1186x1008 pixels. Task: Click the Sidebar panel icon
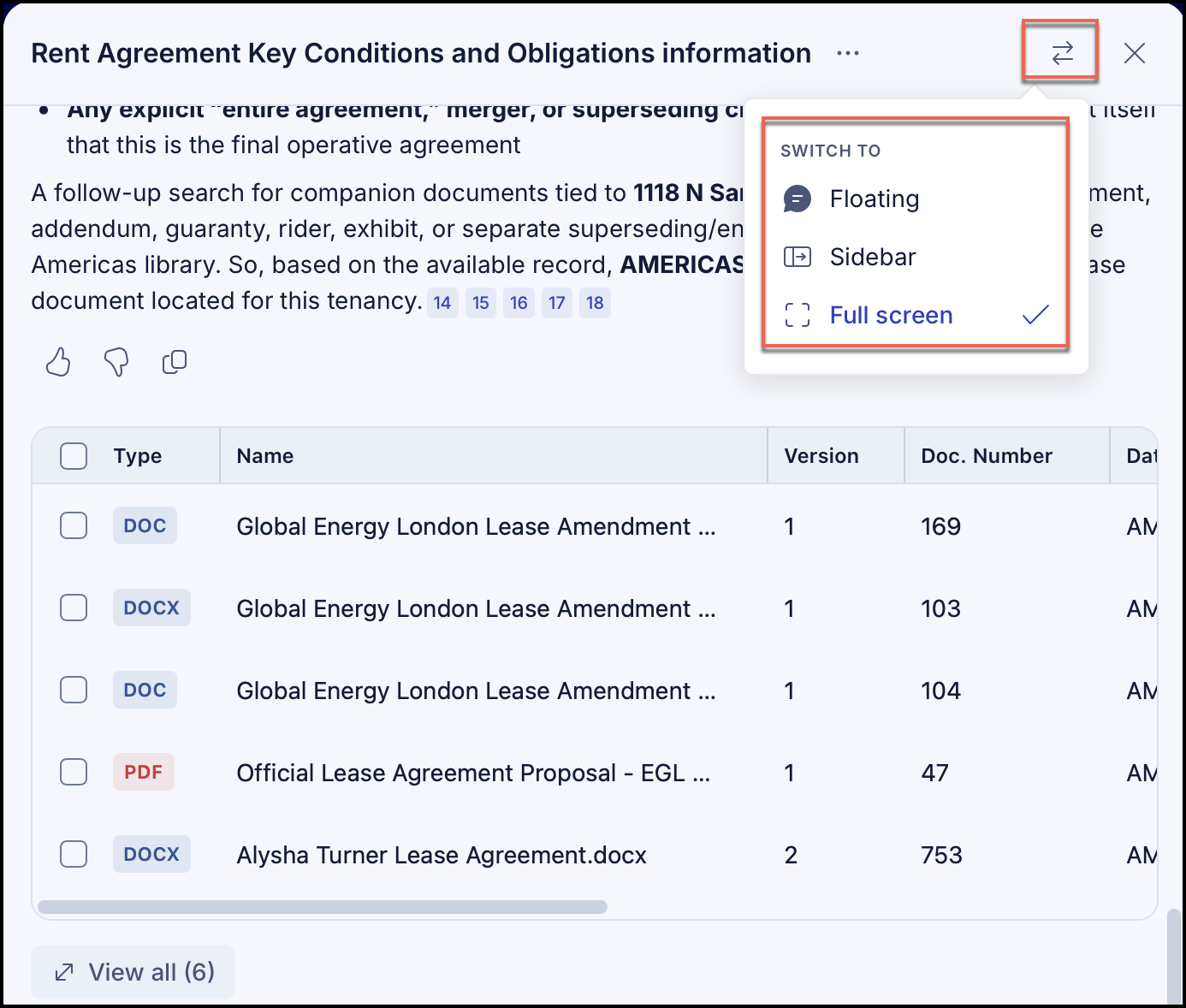point(797,257)
